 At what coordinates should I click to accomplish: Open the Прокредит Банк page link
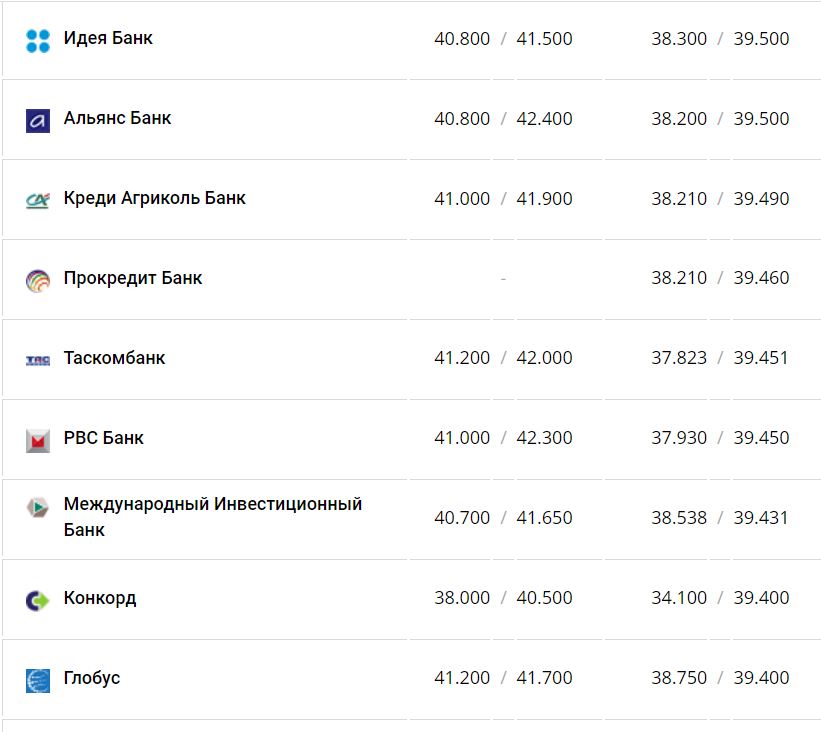click(x=132, y=278)
